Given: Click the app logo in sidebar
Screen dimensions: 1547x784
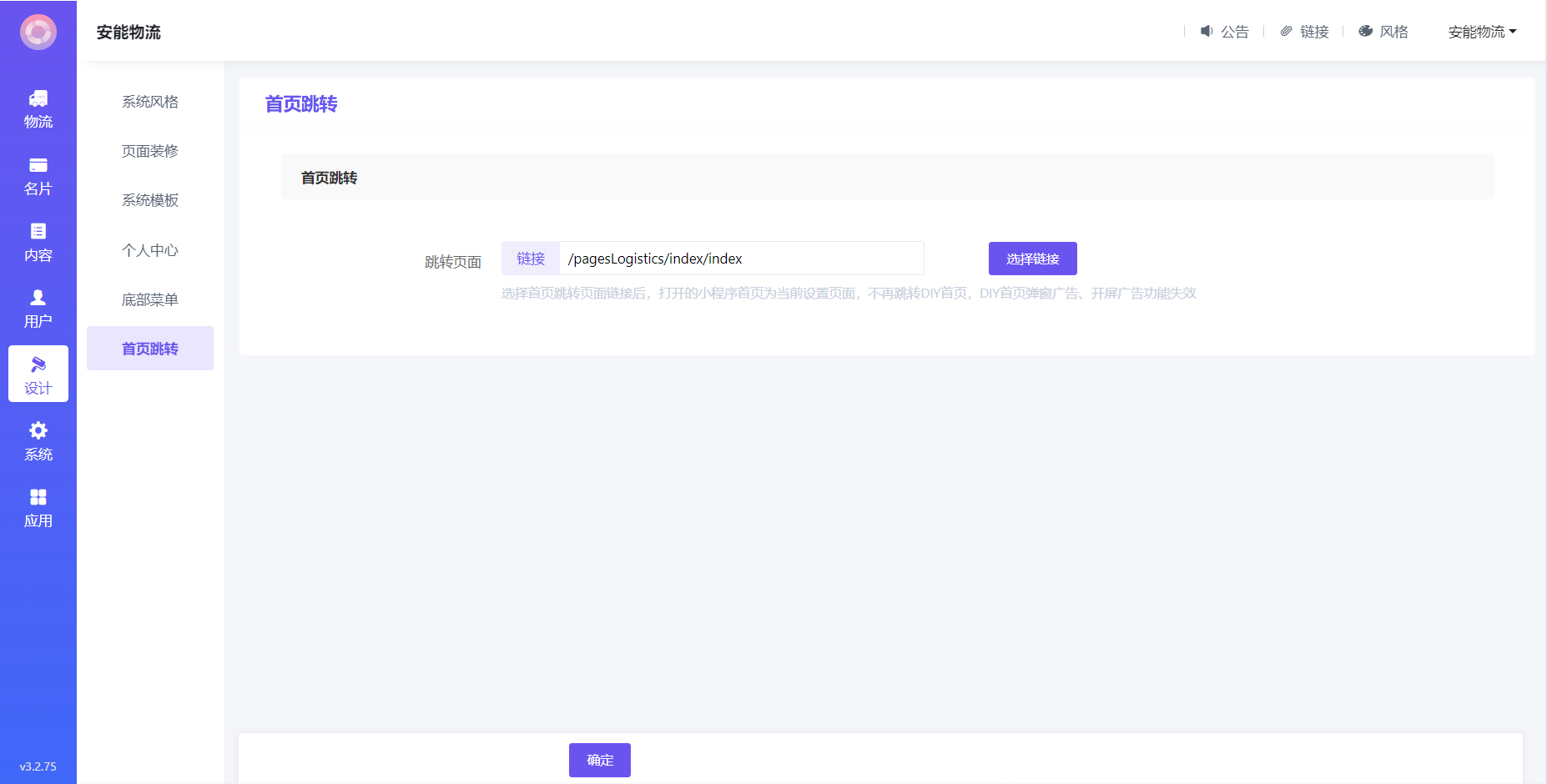Looking at the screenshot, I should (x=38, y=33).
